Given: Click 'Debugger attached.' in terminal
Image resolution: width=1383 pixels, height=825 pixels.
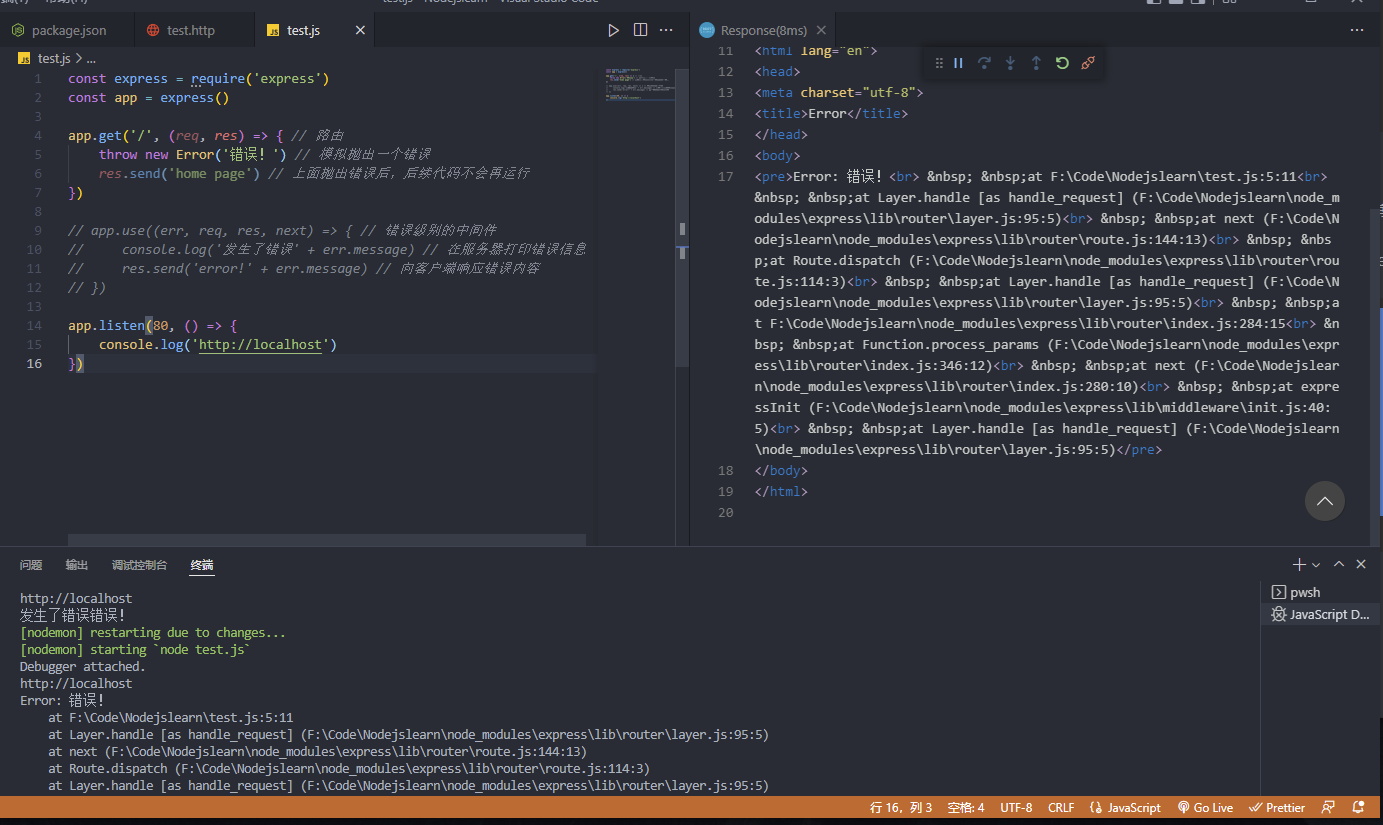Looking at the screenshot, I should 83,667.
